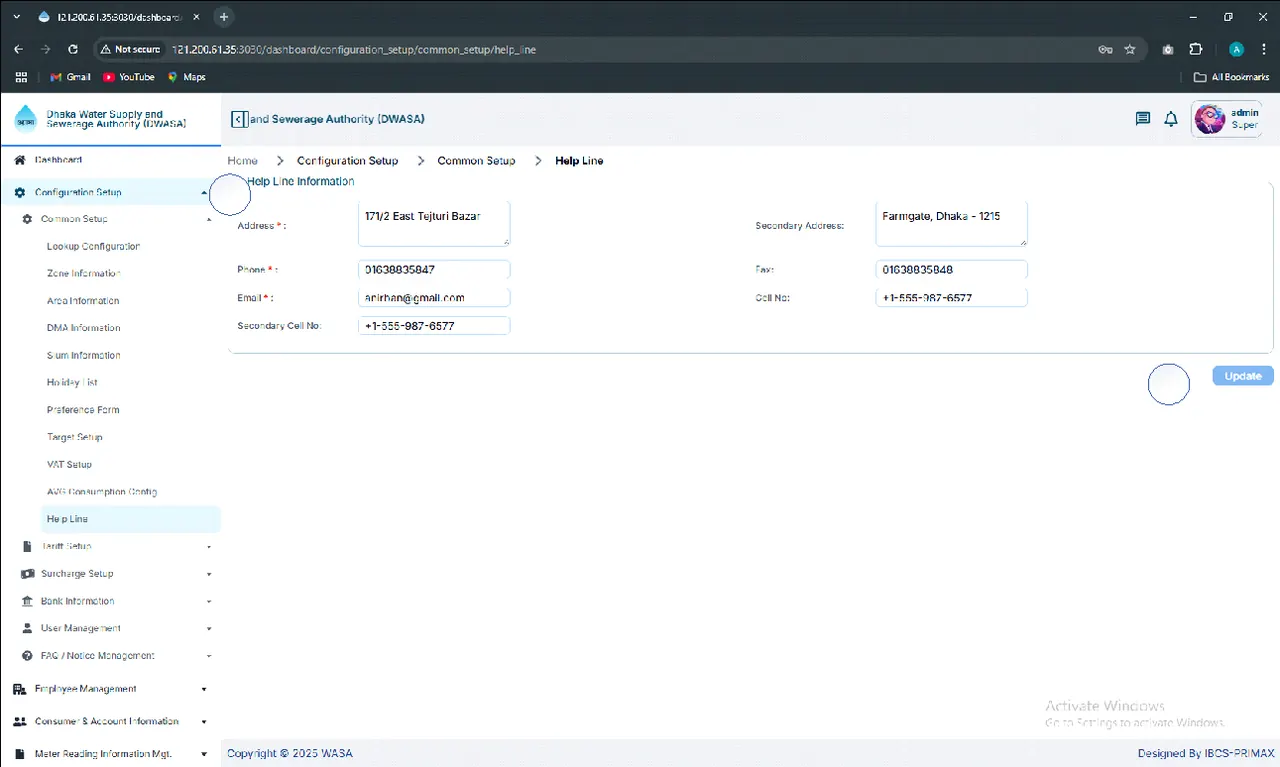The width and height of the screenshot is (1280, 767).
Task: Collapse the sidebar with the arrow icon
Action: coord(239,119)
